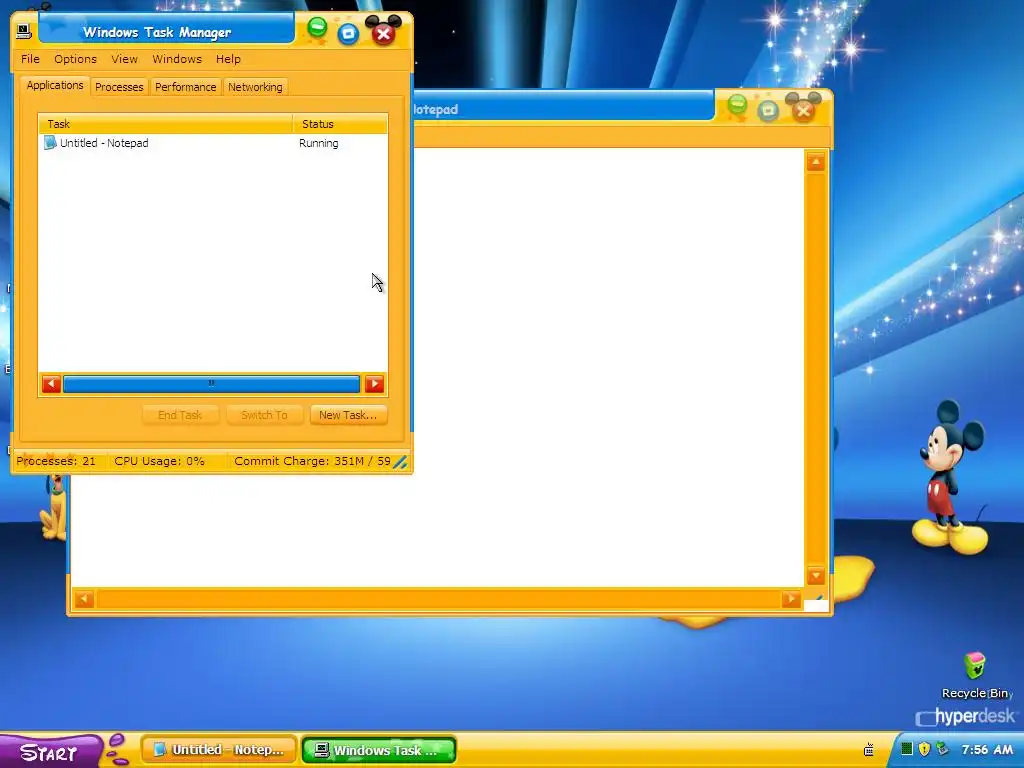Click the Switch To button
The width and height of the screenshot is (1024, 768).
[264, 415]
